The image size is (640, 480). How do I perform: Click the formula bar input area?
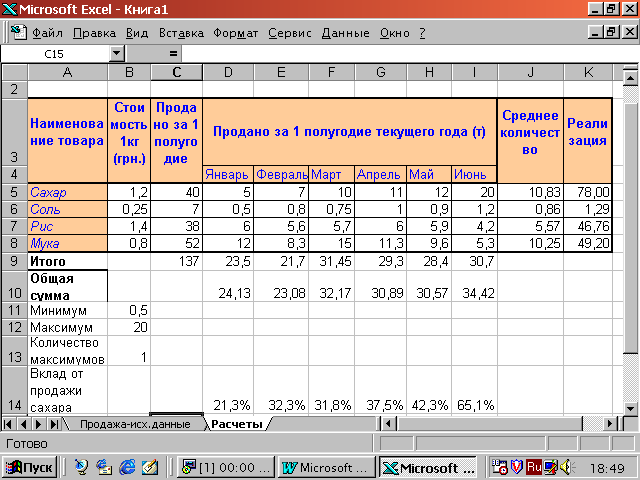[x=408, y=53]
